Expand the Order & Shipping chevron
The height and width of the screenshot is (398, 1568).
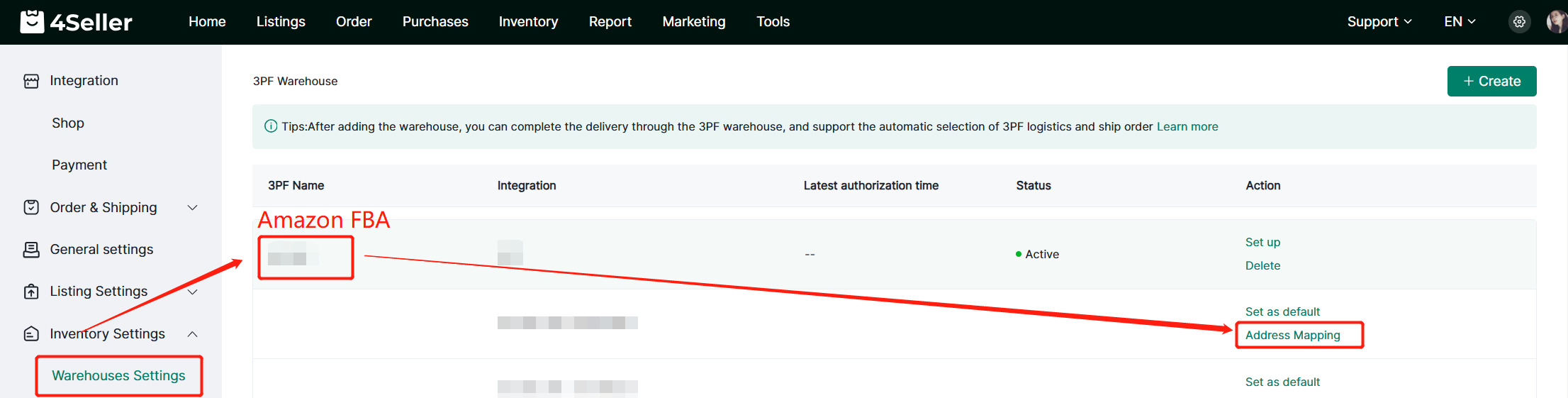pos(192,207)
